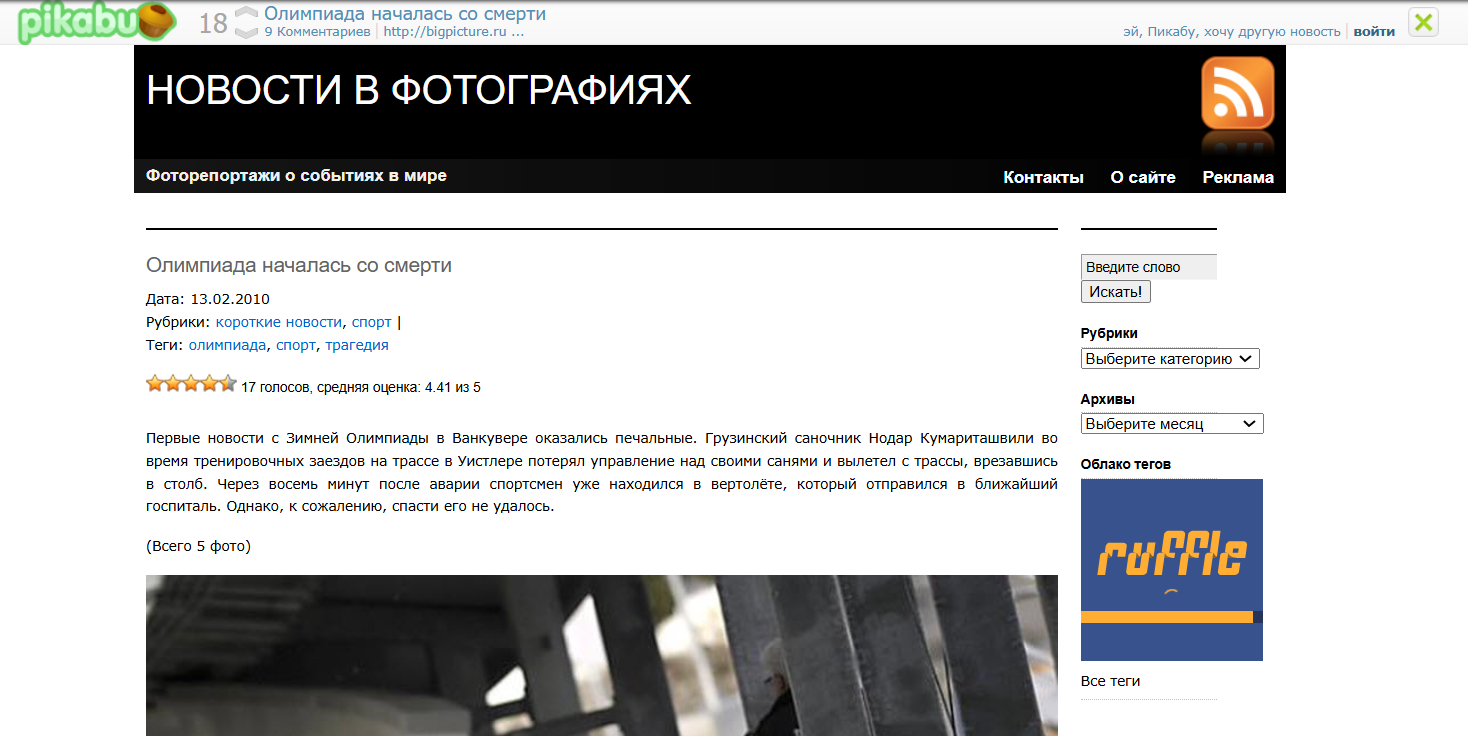This screenshot has width=1468, height=736.
Task: Open the 'О сайте' menu item
Action: point(1142,178)
